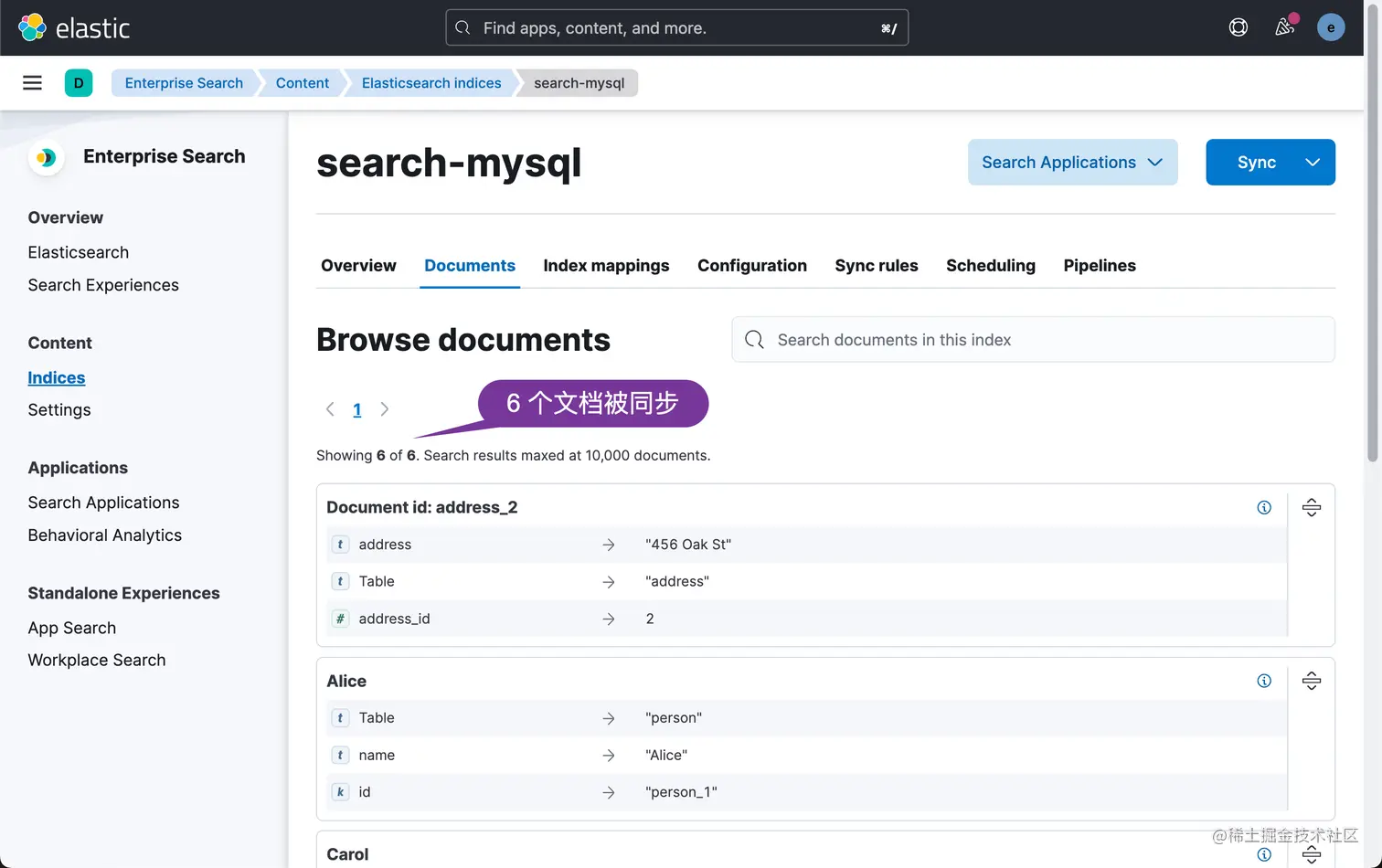Image resolution: width=1382 pixels, height=868 pixels.
Task: Open Search Applications in the sidebar
Action: pos(103,503)
